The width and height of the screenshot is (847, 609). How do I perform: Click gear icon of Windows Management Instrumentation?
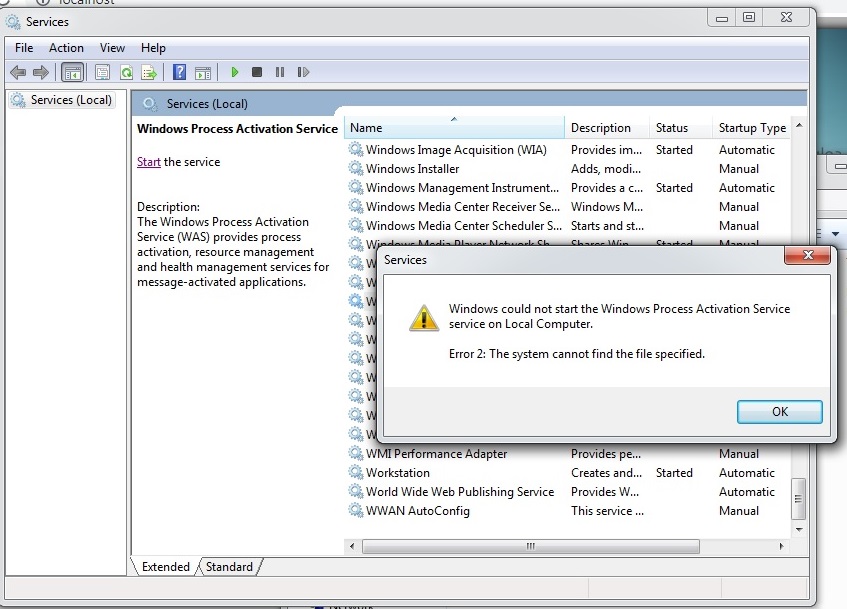point(355,188)
